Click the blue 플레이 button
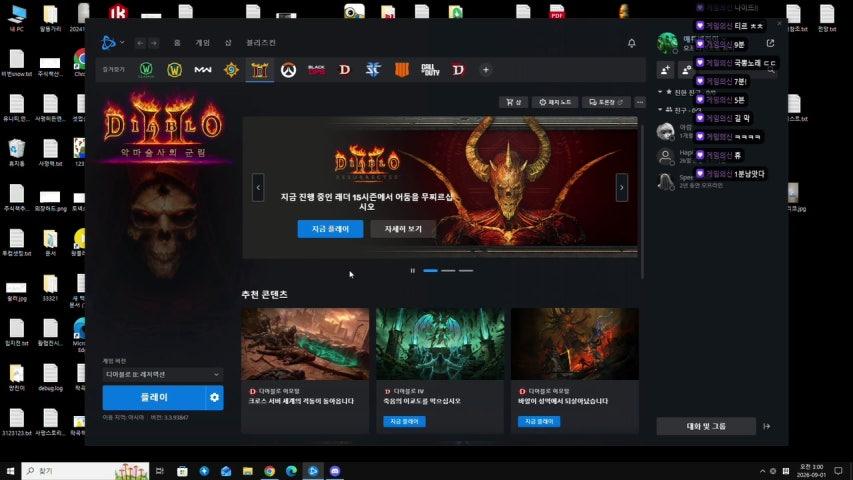 tap(154, 398)
